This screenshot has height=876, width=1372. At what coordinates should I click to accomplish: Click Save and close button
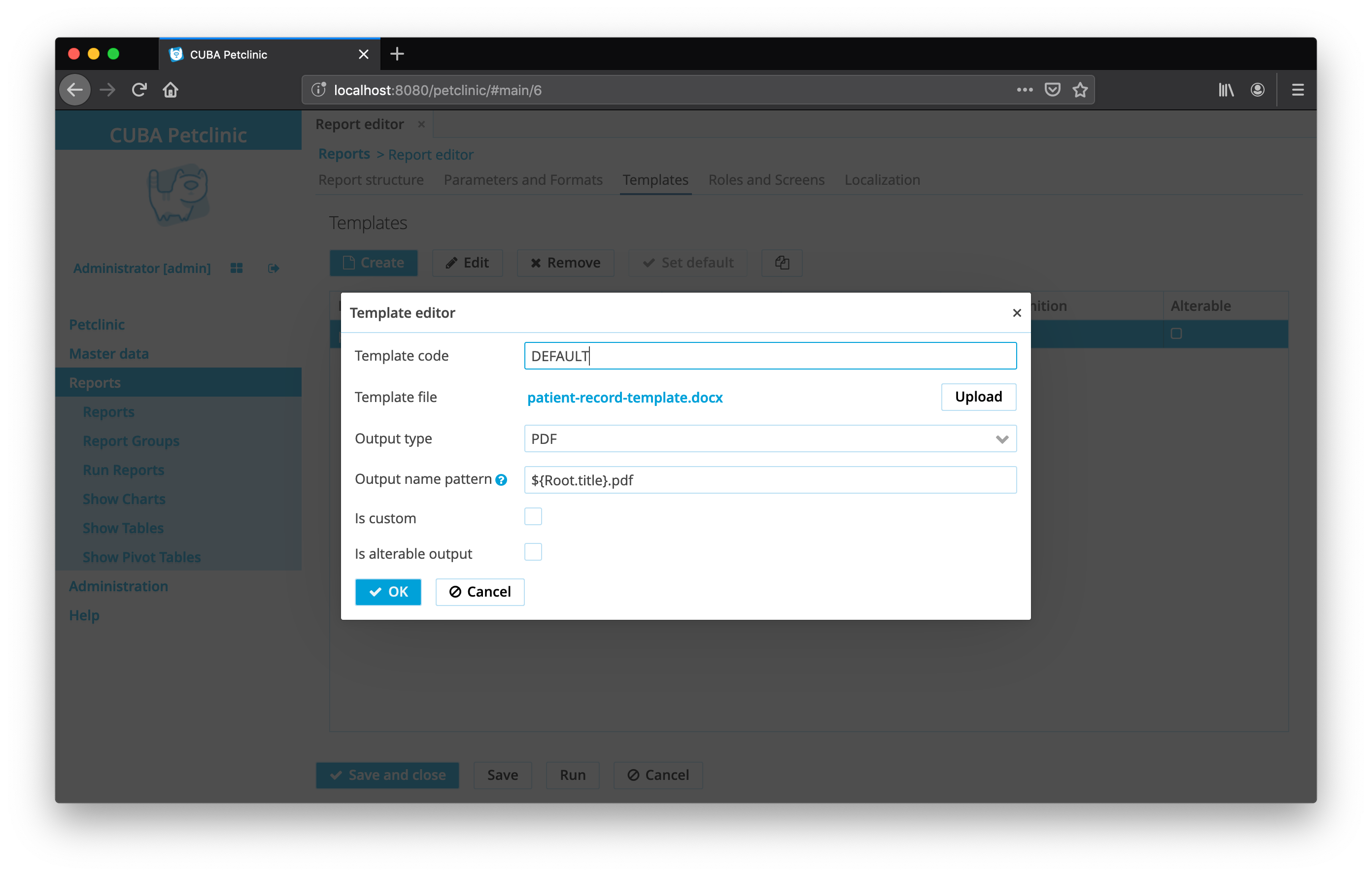coord(387,775)
